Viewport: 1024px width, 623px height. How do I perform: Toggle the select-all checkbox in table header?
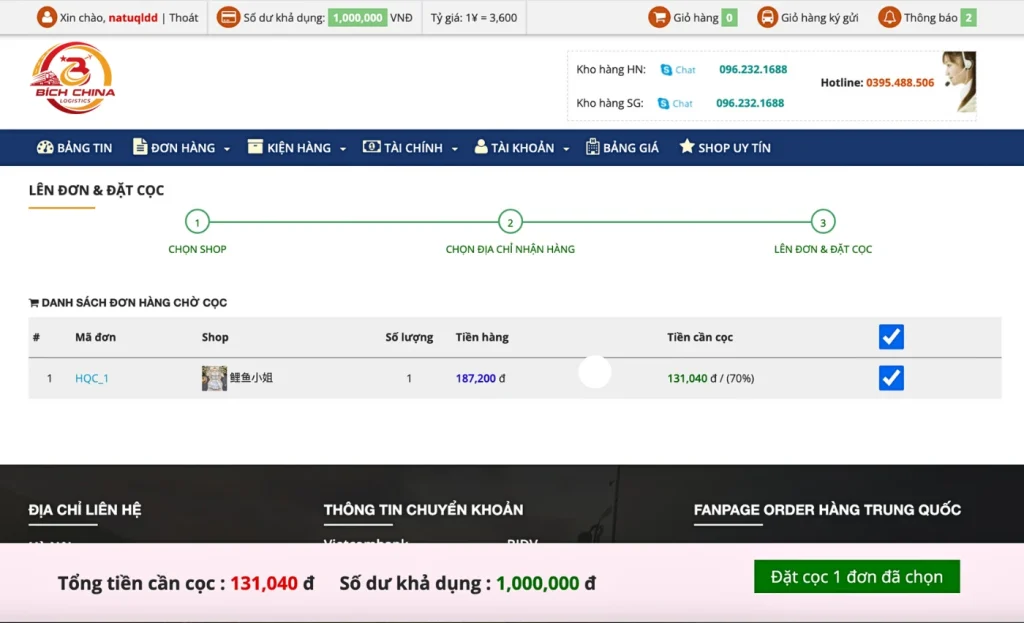891,337
